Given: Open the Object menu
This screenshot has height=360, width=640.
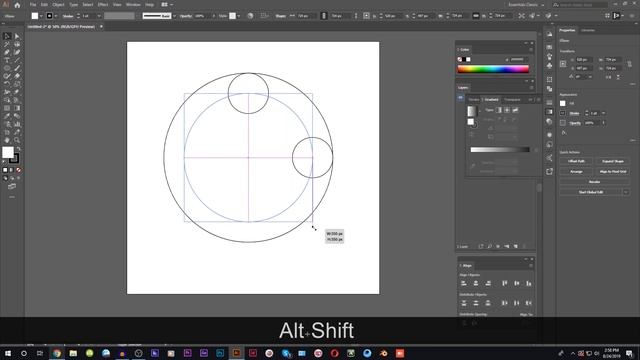Looking at the screenshot, I should pos(58,5).
